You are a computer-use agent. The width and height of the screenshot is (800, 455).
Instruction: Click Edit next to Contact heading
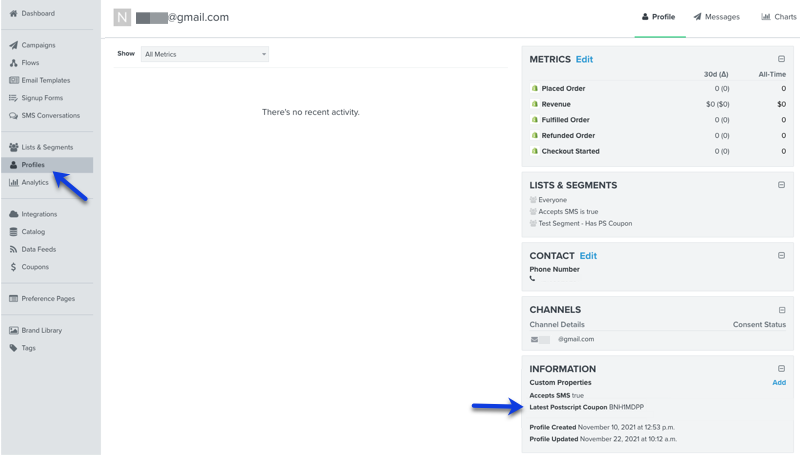tap(588, 255)
